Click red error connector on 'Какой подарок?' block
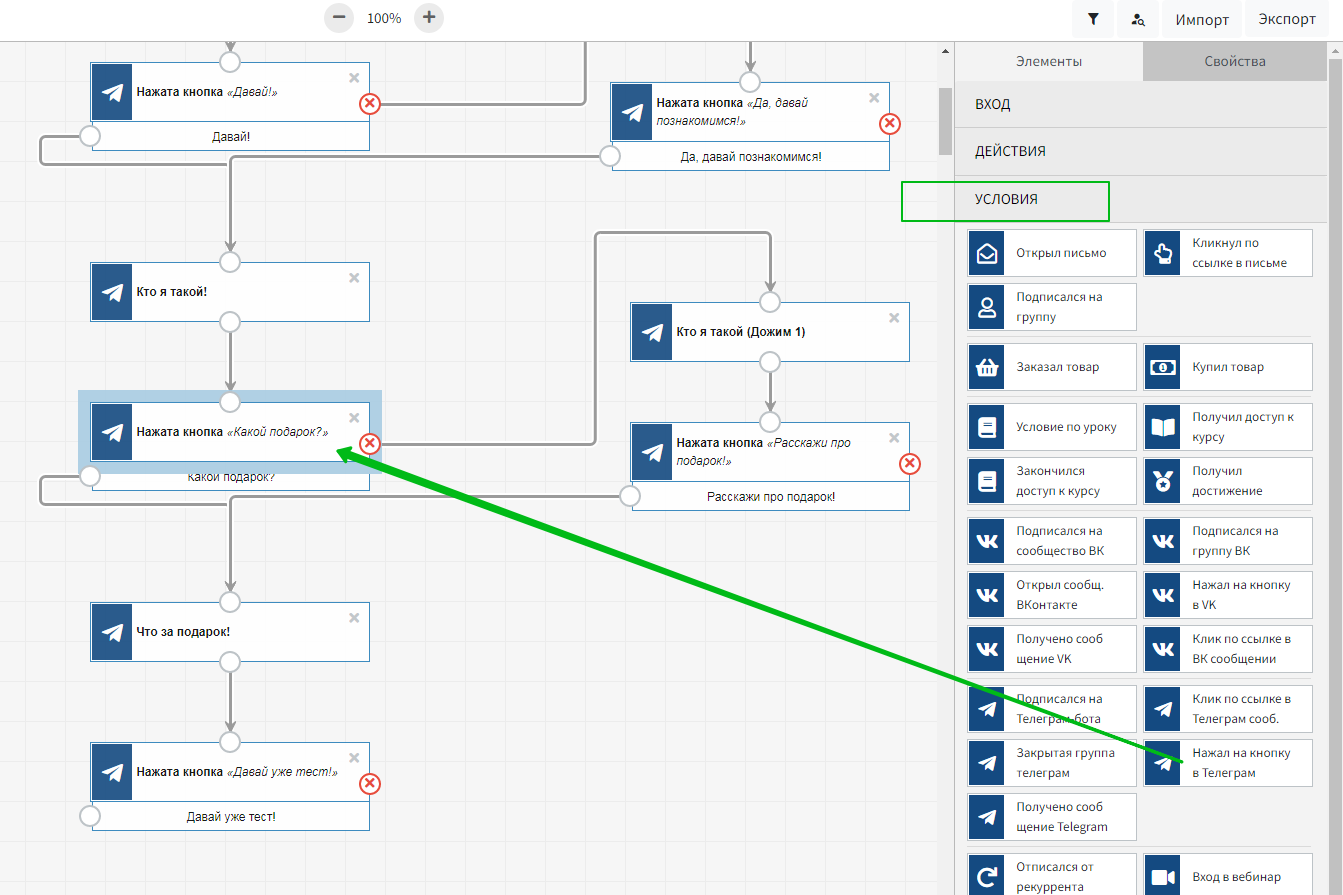Image resolution: width=1343 pixels, height=895 pixels. pos(370,443)
